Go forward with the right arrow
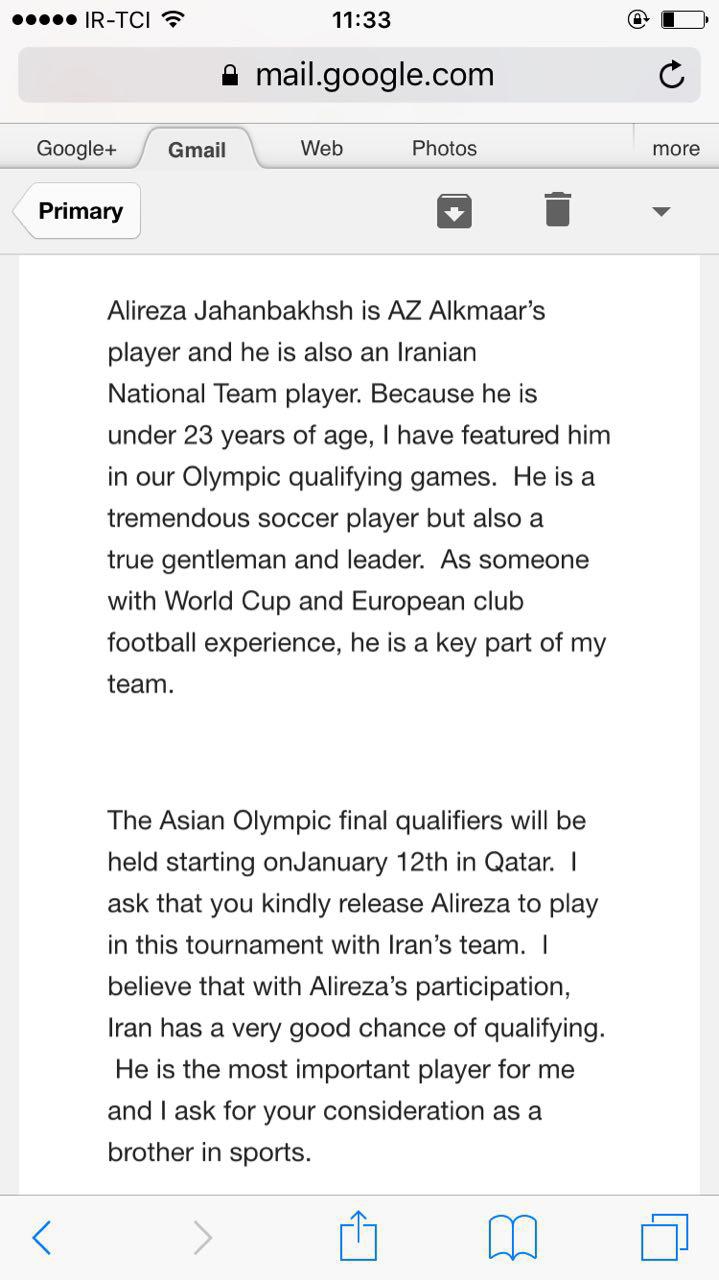 202,1238
